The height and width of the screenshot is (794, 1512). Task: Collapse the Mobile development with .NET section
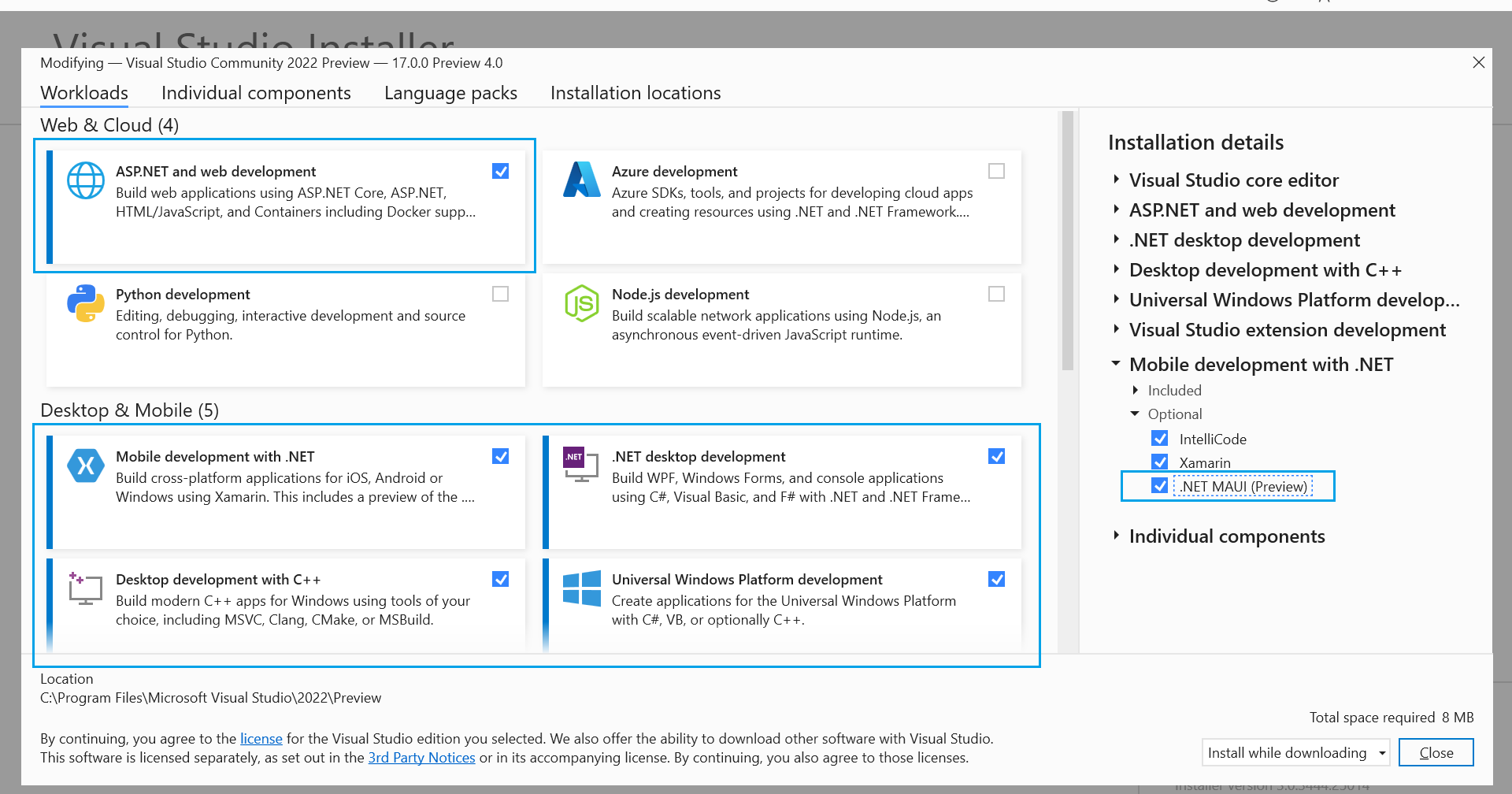pos(1116,364)
